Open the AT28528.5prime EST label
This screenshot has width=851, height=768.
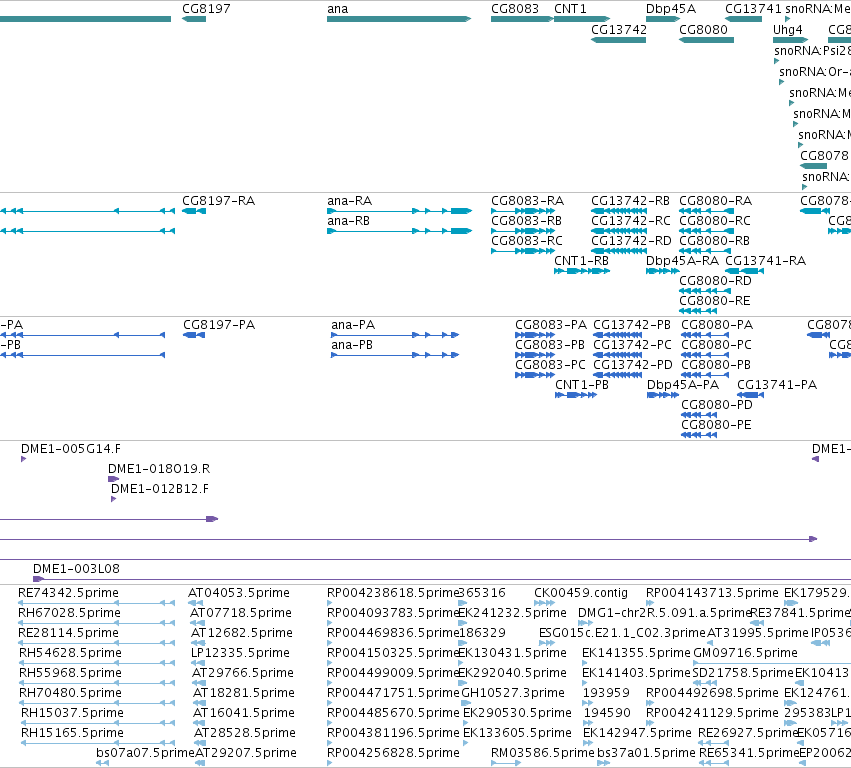[245, 733]
